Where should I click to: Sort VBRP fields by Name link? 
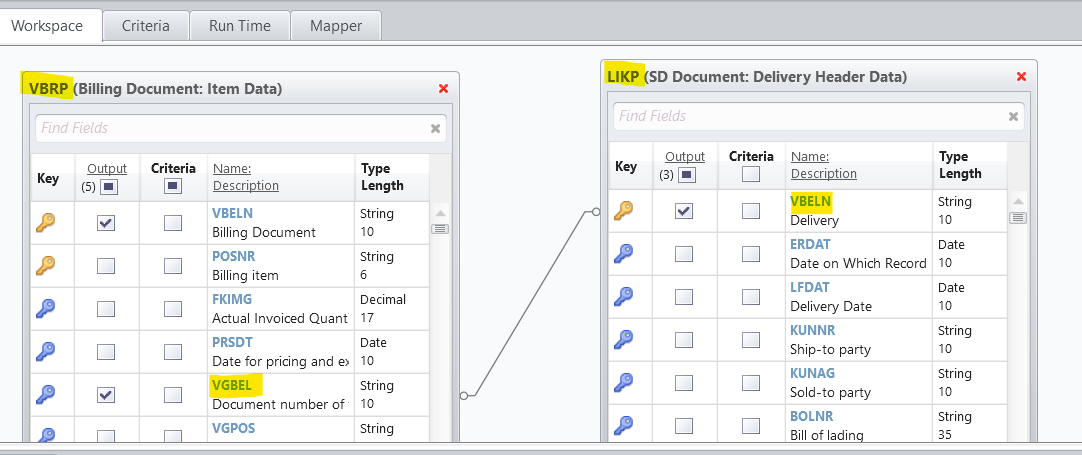[x=232, y=168]
